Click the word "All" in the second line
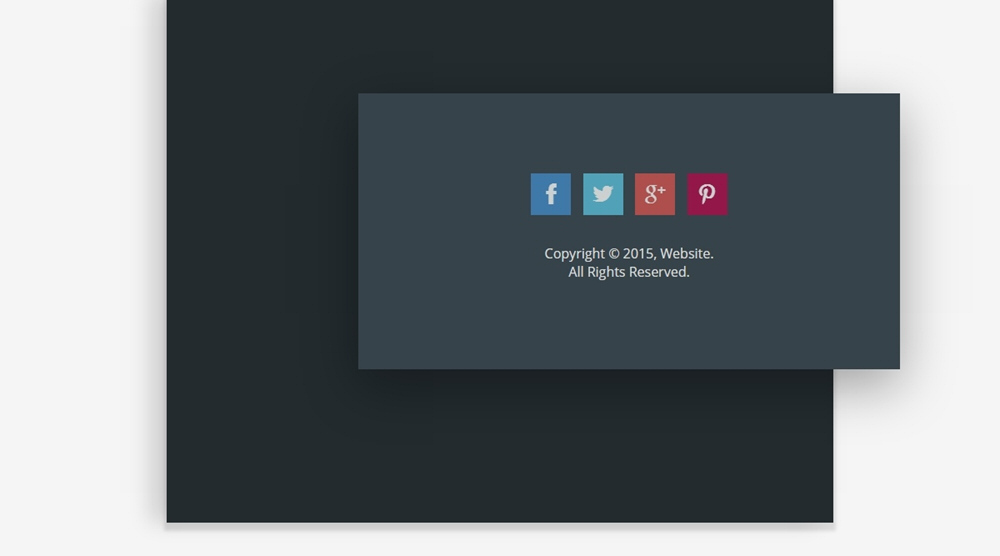The image size is (1000, 556). pyautogui.click(x=576, y=272)
